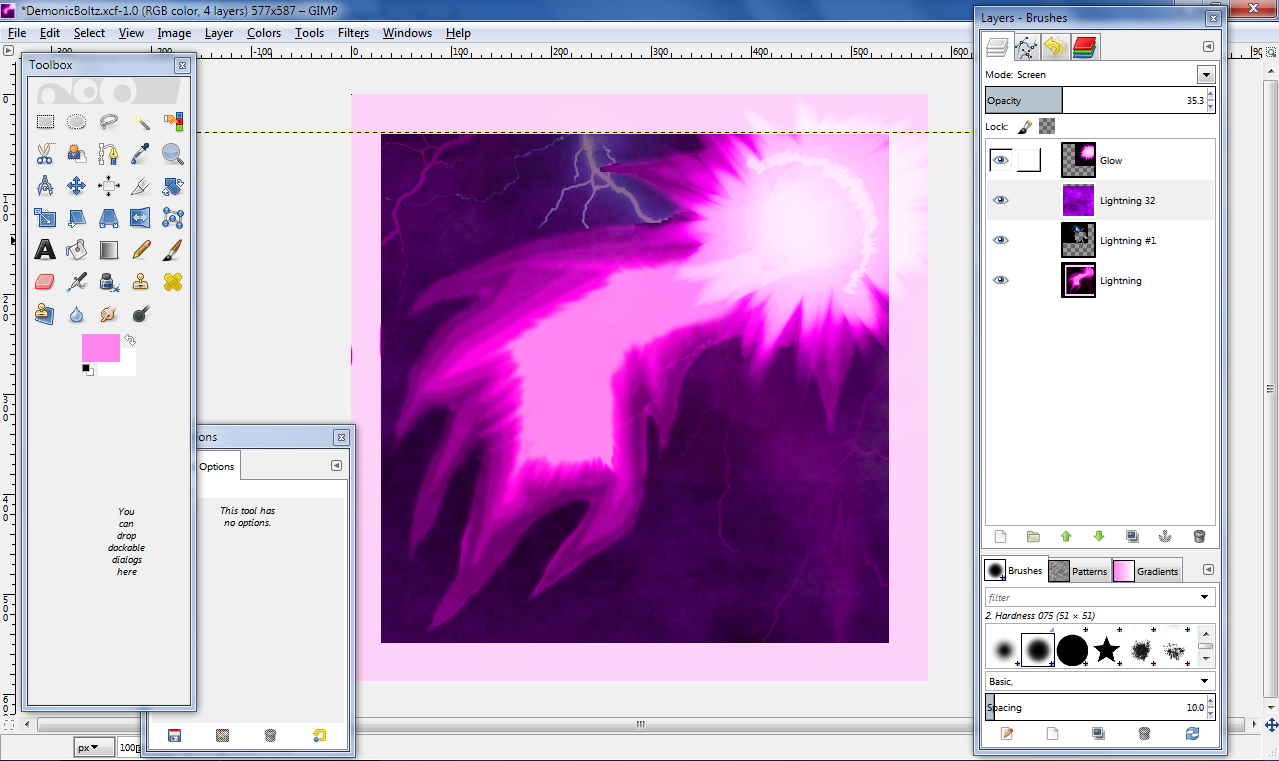Viewport: 1279px width, 761px height.
Task: Choose the Foreground Select tool
Action: point(76,154)
